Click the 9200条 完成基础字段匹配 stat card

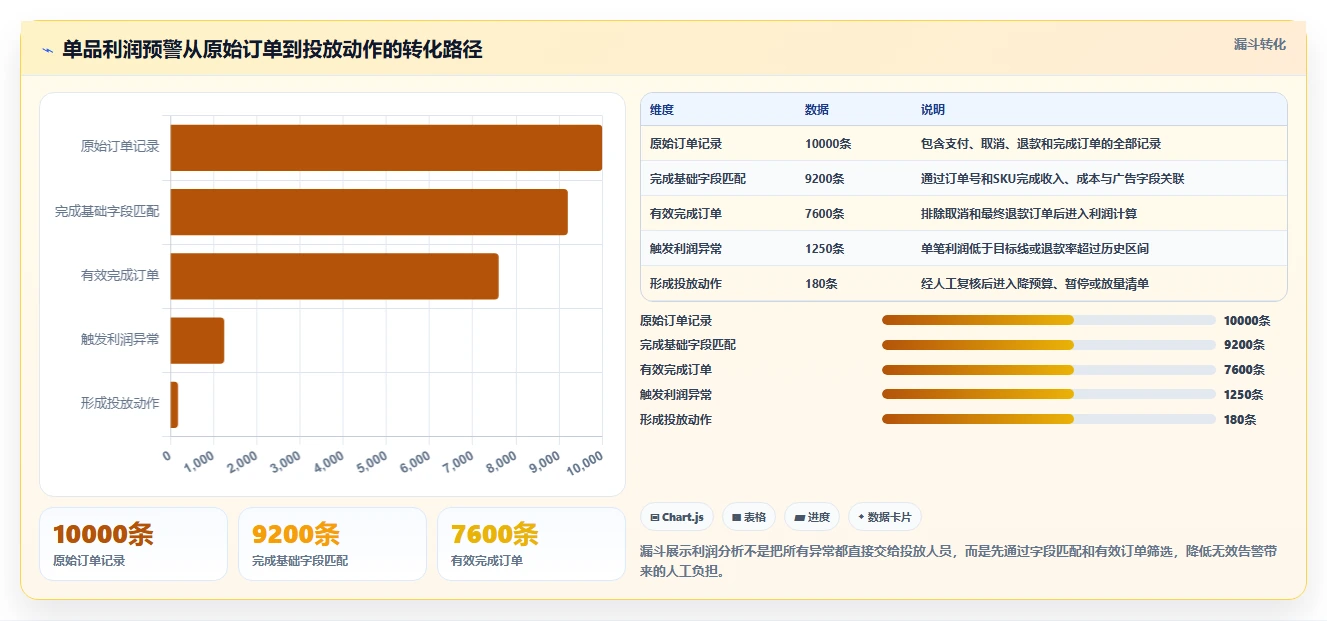point(332,544)
